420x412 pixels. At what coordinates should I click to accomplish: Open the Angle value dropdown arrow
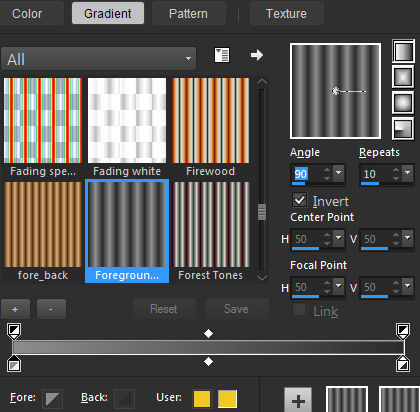point(339,172)
